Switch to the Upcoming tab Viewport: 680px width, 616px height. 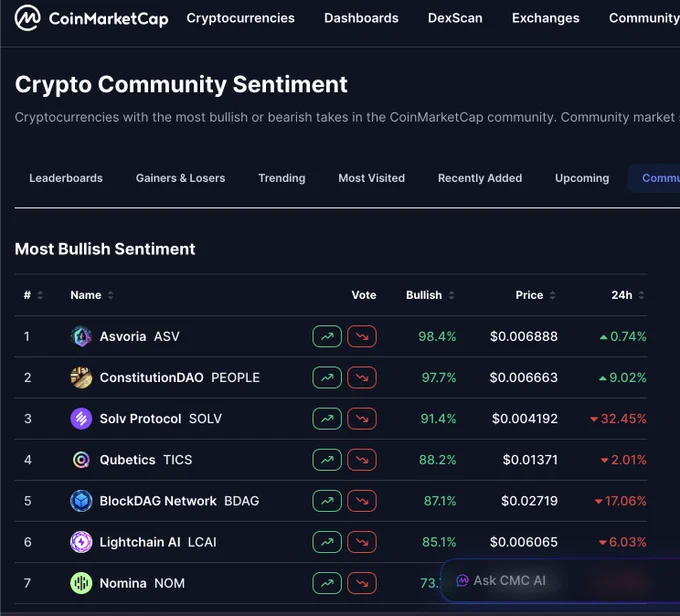(582, 178)
